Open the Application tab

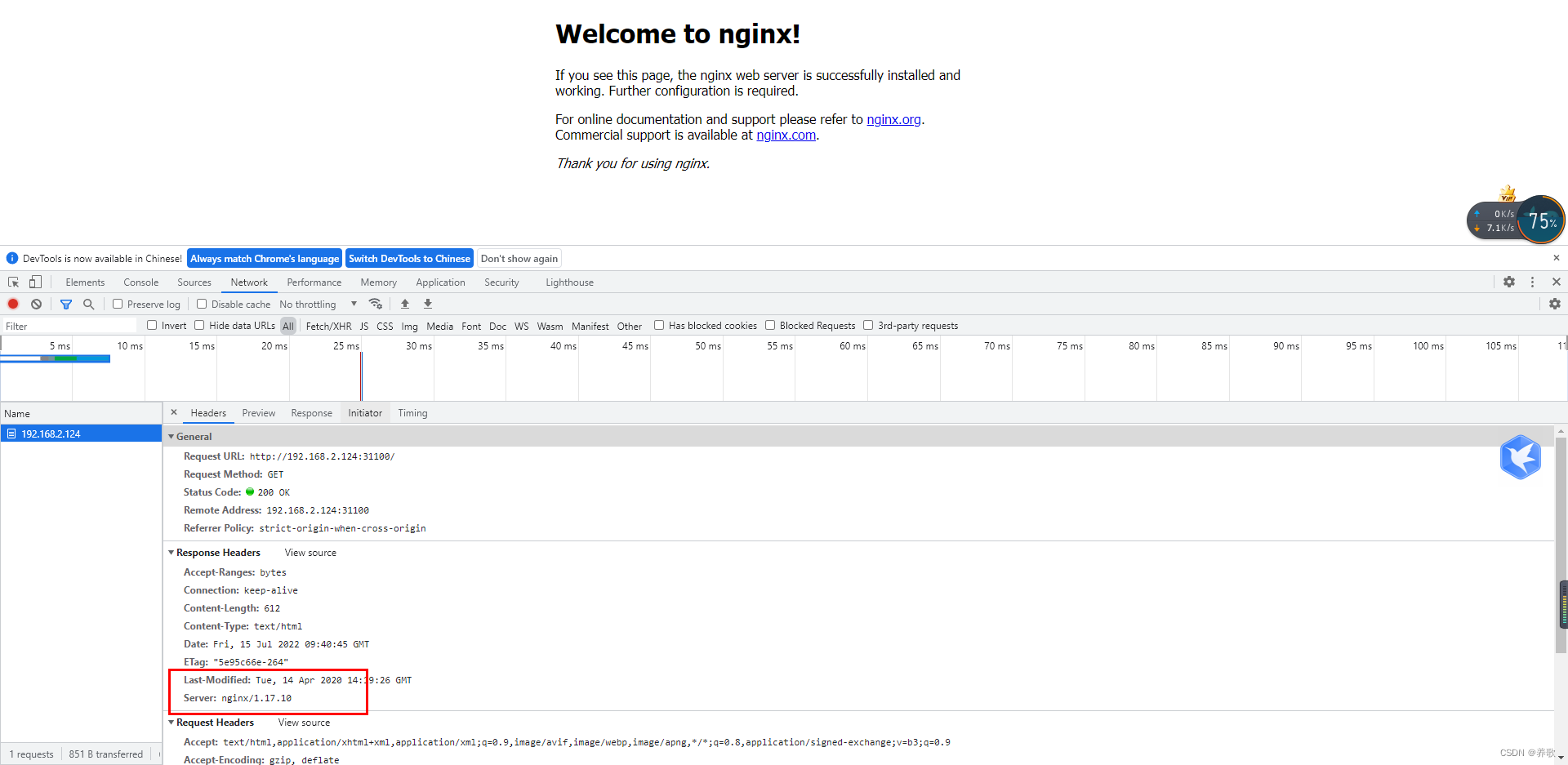(440, 282)
